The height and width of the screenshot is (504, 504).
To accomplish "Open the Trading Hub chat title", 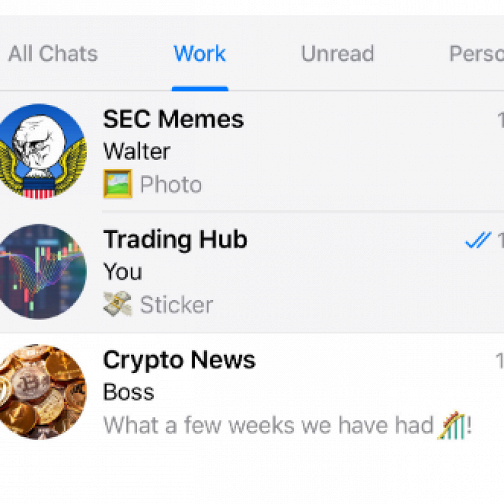I will [x=175, y=239].
